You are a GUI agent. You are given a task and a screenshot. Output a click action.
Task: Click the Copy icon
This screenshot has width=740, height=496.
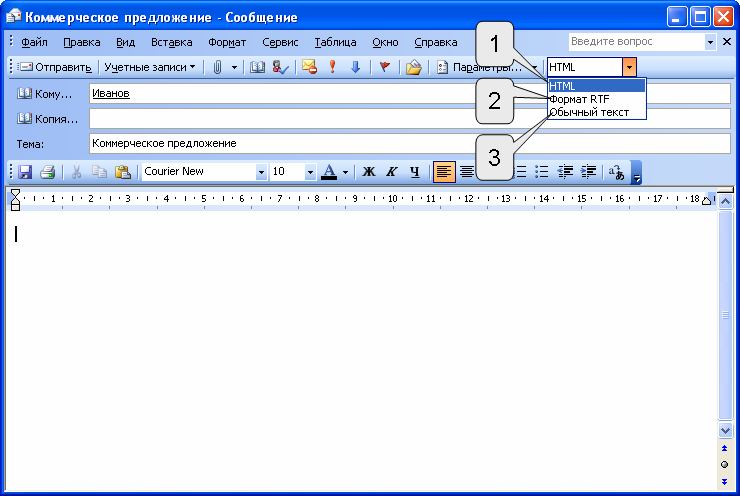tap(99, 172)
